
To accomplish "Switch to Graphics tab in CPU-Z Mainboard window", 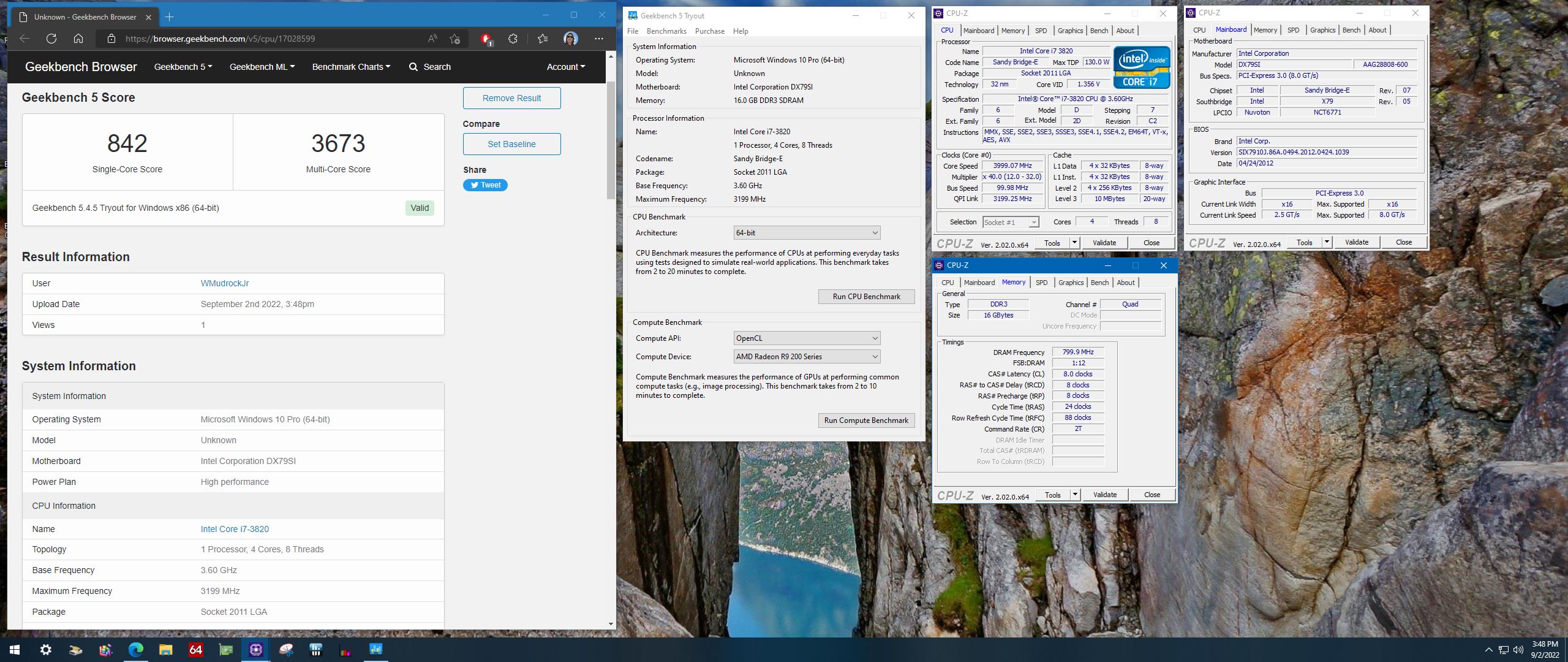I will tap(1322, 30).
